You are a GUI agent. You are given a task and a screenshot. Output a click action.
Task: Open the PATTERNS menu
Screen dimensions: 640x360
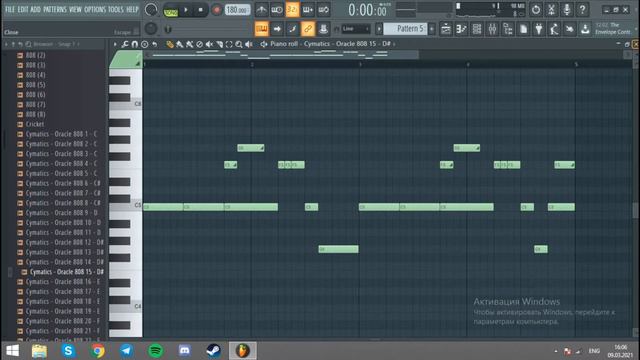tap(55, 9)
